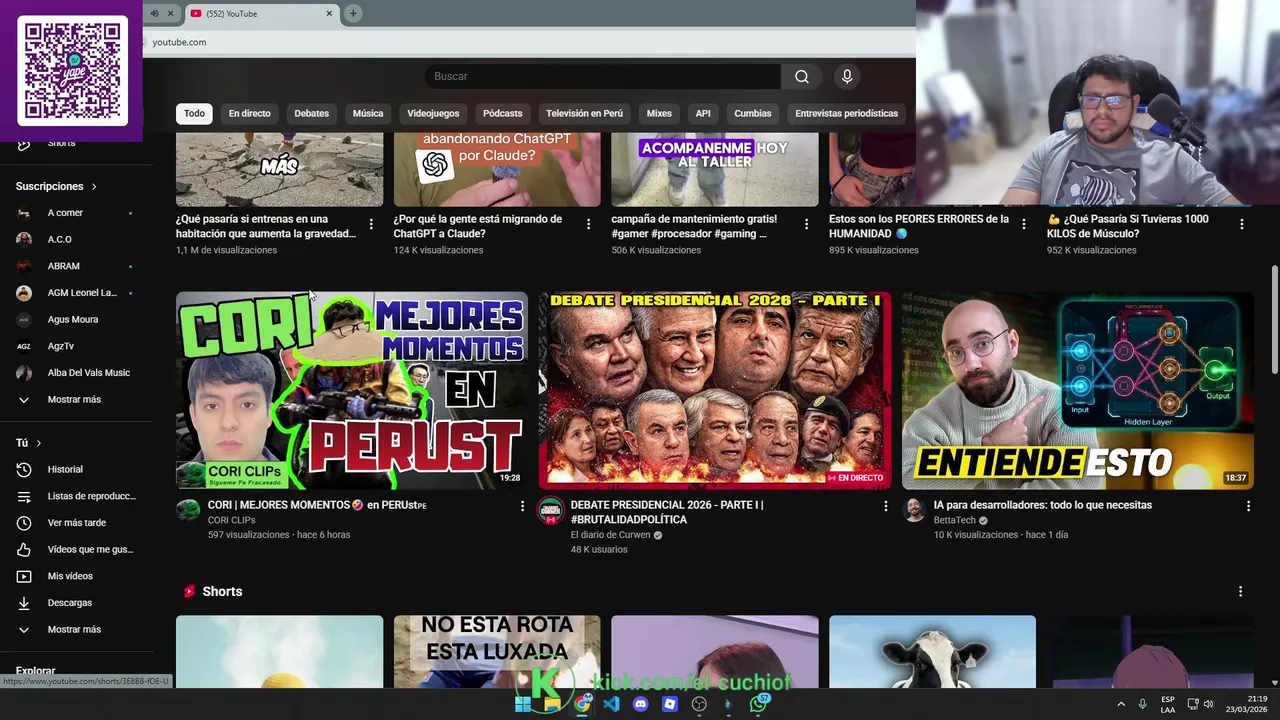This screenshot has height=720, width=1280.
Task: Click El diario de Curwen channel avatar
Action: click(x=550, y=510)
